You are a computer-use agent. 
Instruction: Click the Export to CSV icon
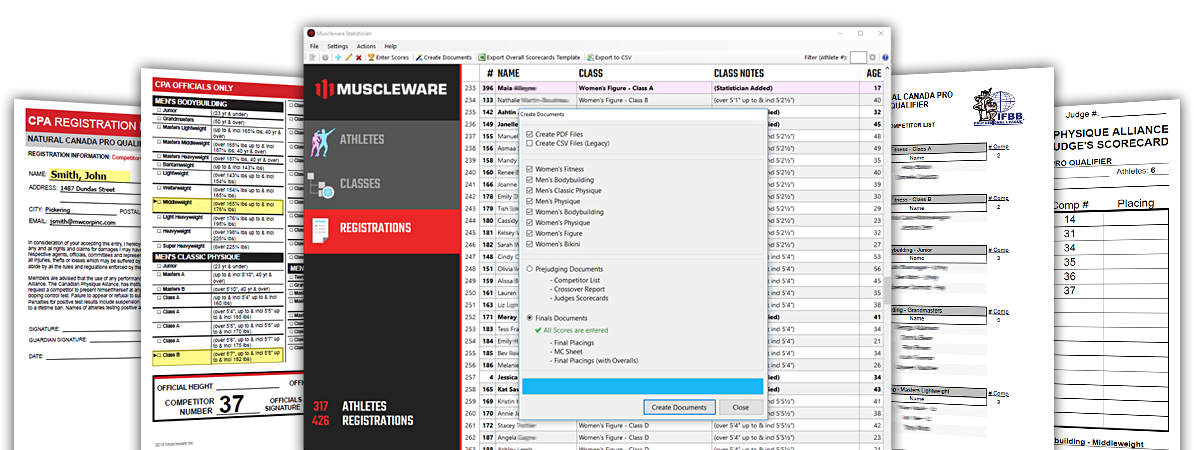tap(590, 58)
